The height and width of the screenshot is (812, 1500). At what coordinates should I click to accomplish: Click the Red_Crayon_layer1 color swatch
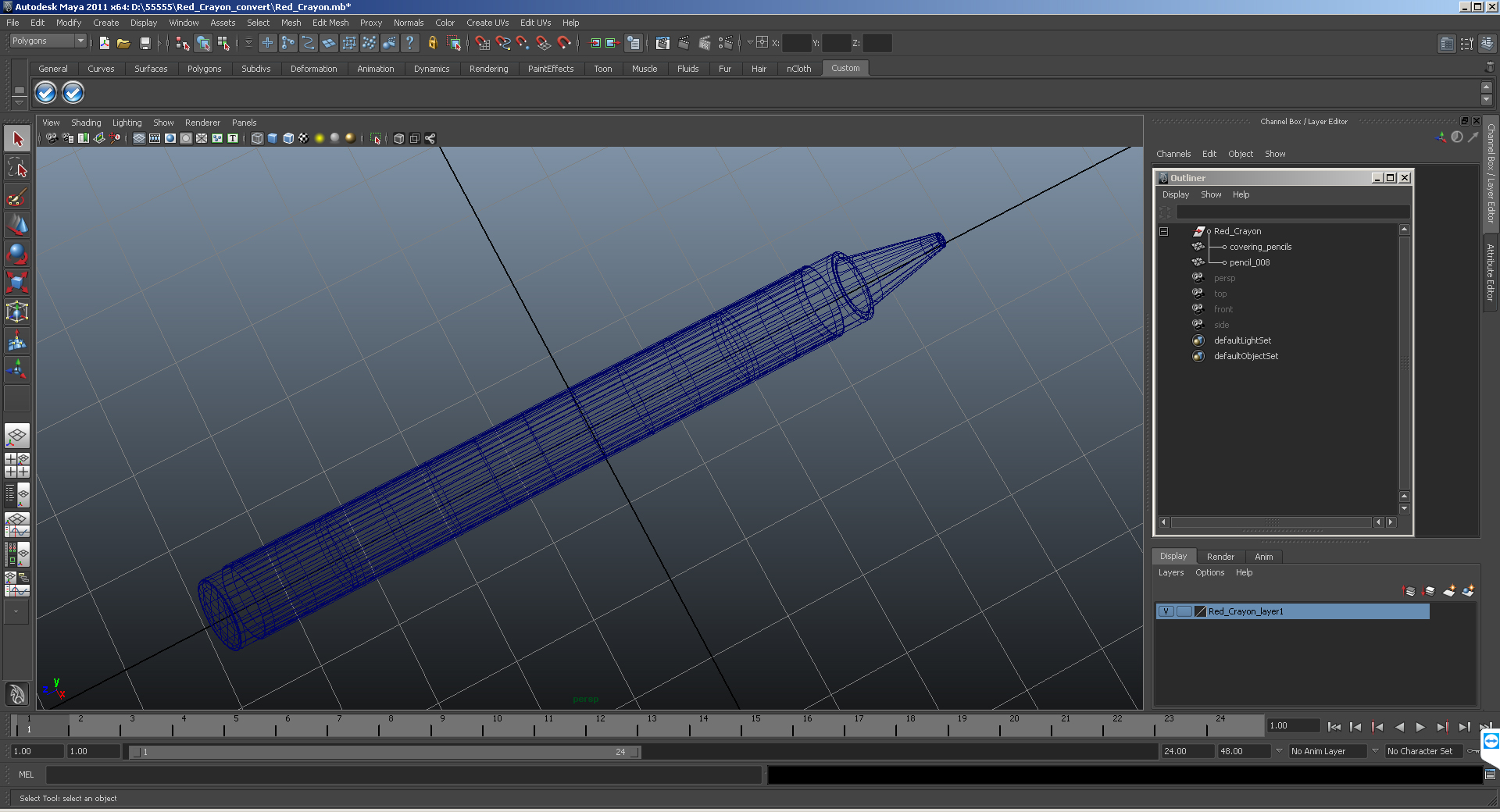(x=1201, y=611)
